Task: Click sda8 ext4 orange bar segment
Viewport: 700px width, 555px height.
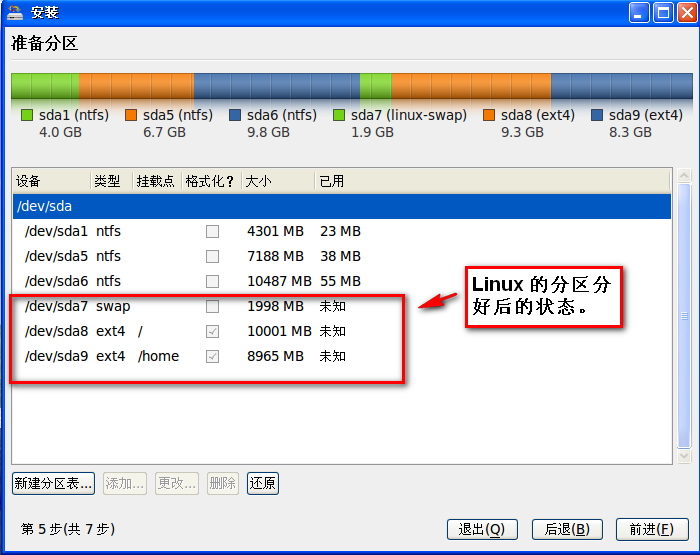Action: tap(471, 86)
